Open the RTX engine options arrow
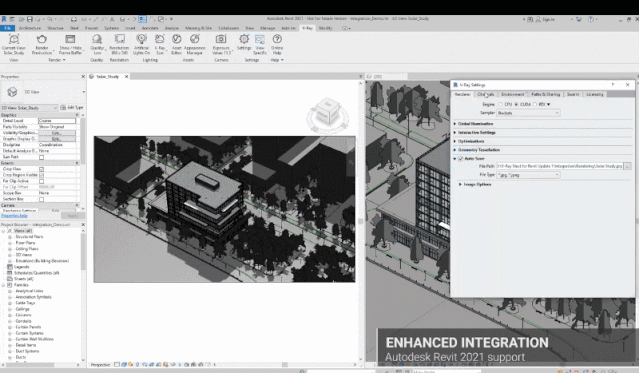Screen dimensions: 639x373 click(549, 104)
